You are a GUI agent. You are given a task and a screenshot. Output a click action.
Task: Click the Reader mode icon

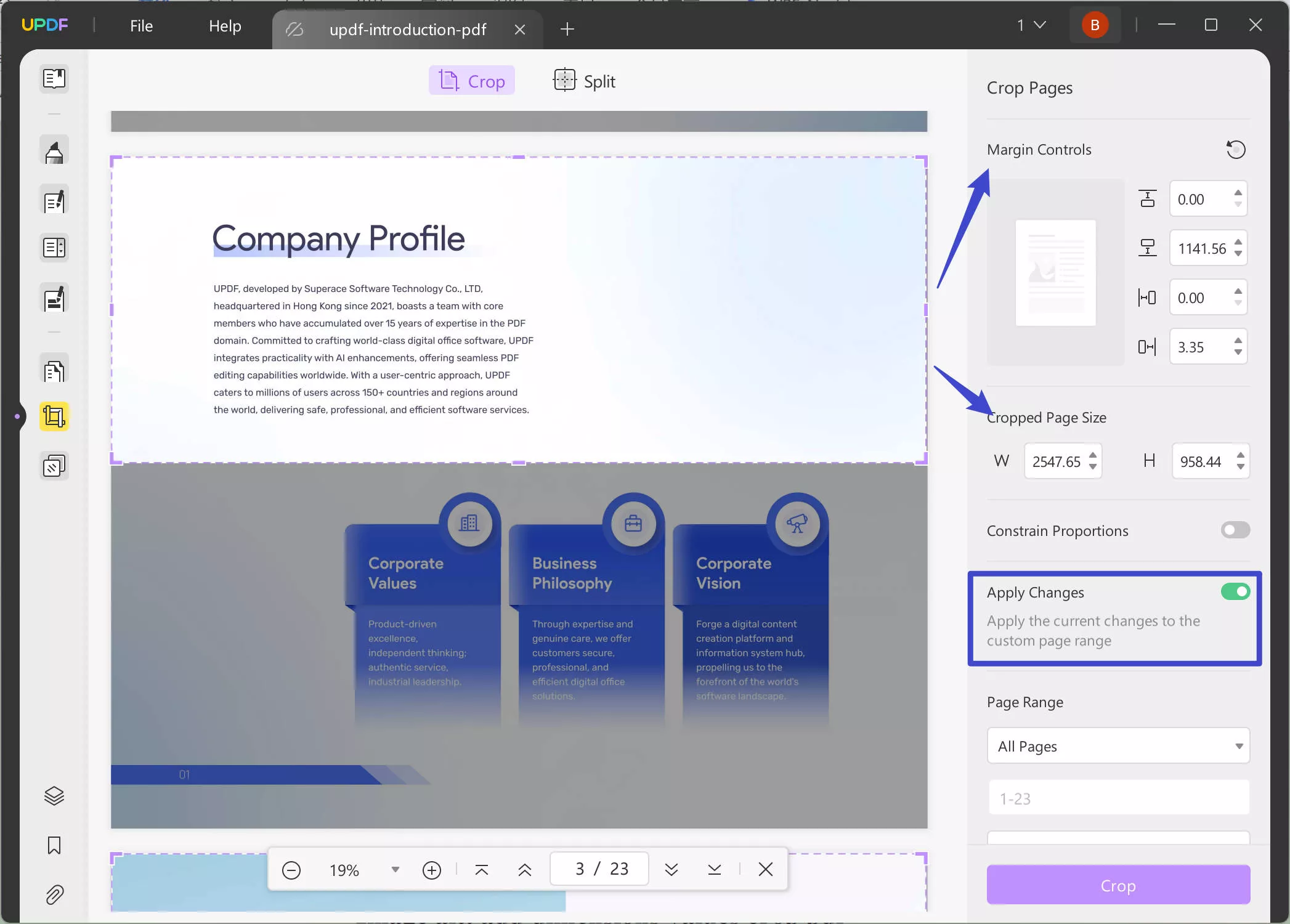54,78
